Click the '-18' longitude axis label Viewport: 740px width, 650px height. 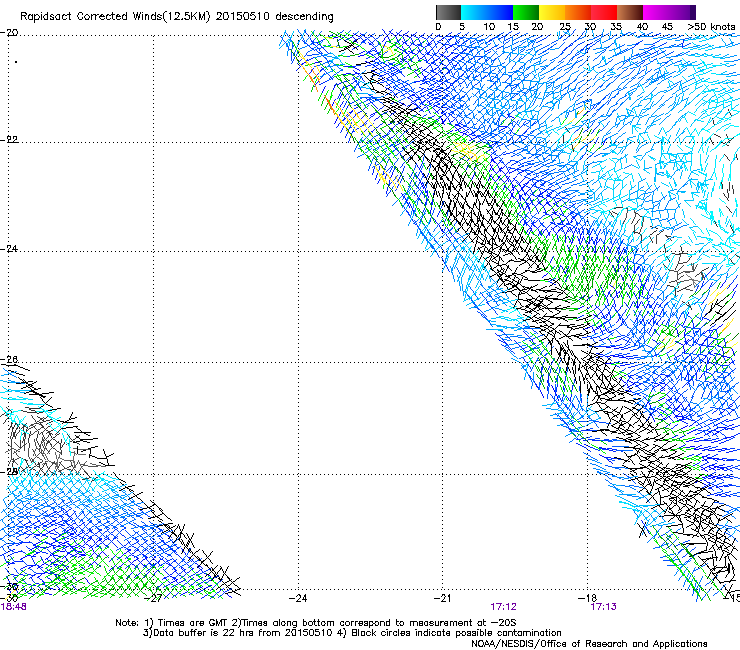[x=587, y=598]
